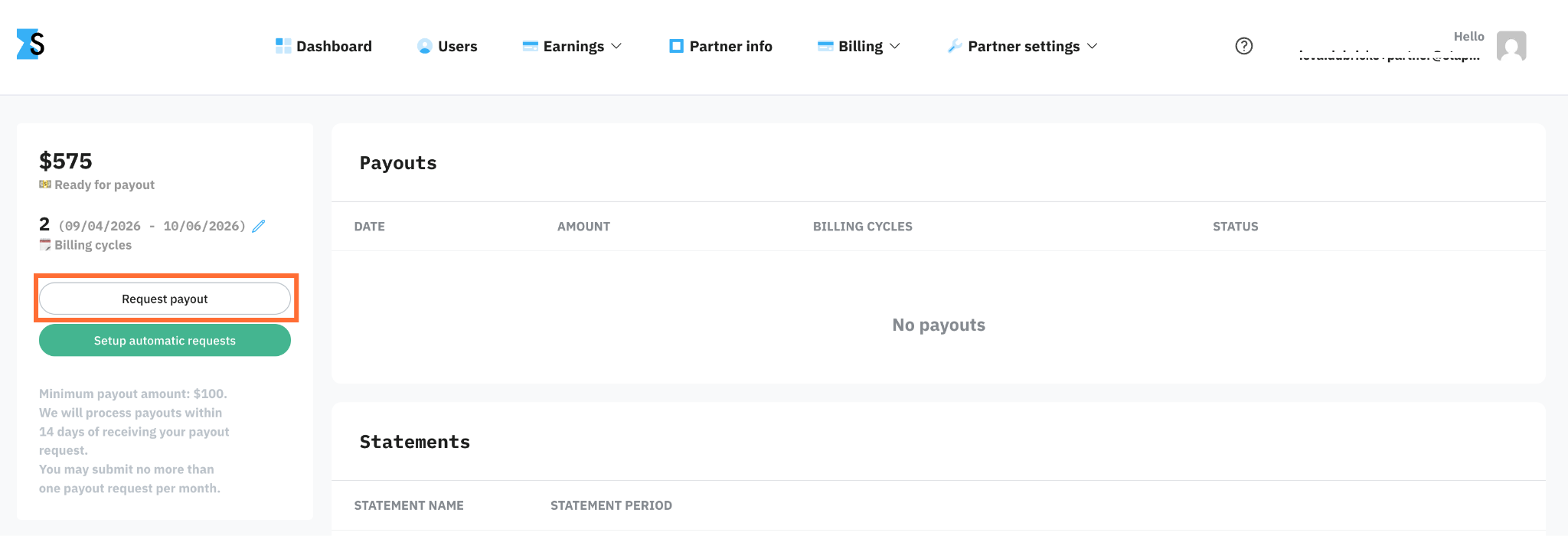
Task: Click the Payouts heading
Action: pyautogui.click(x=398, y=163)
